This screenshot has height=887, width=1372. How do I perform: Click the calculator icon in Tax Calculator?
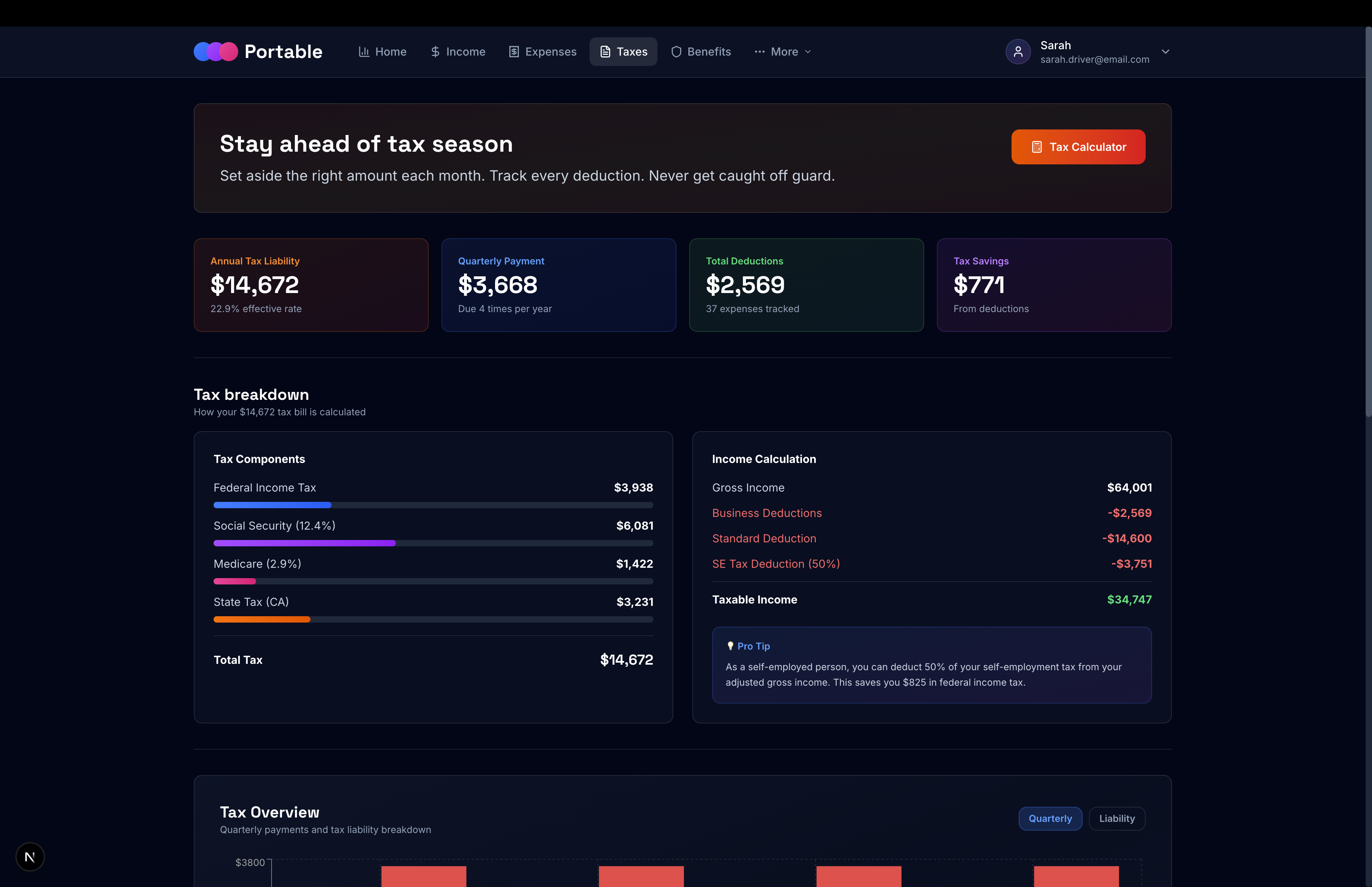click(x=1036, y=147)
